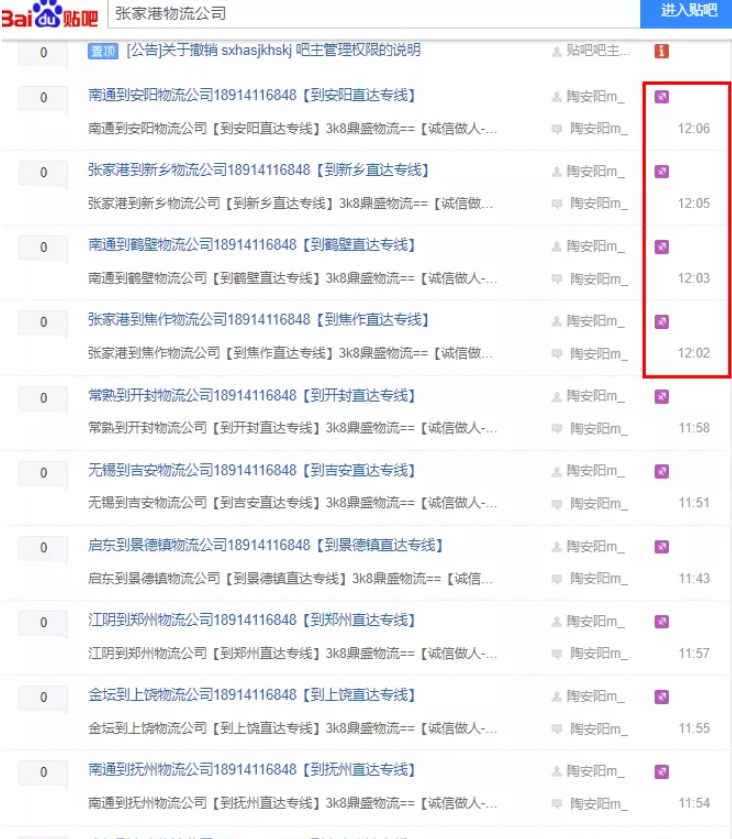The width and height of the screenshot is (732, 839).
Task: Open post 启东到景德镇物流公司18914116848
Action: pyautogui.click(x=265, y=546)
